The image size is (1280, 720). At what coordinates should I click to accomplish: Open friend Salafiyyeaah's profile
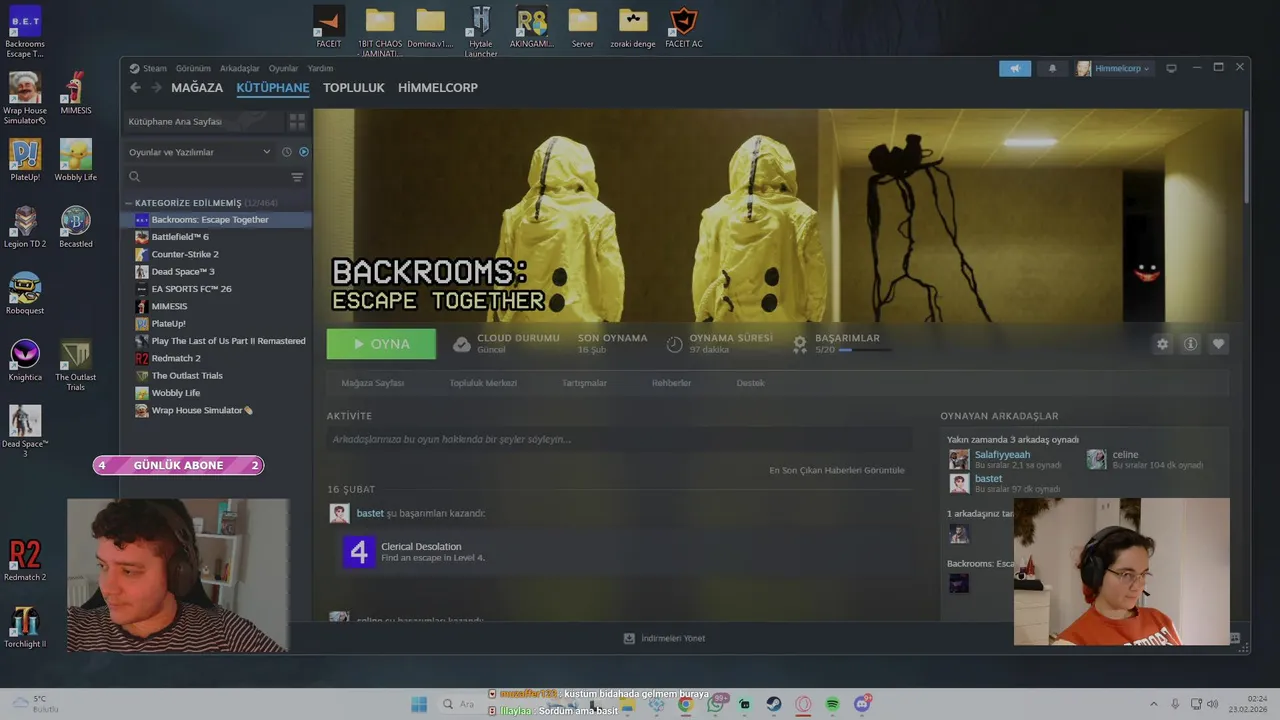point(1002,455)
